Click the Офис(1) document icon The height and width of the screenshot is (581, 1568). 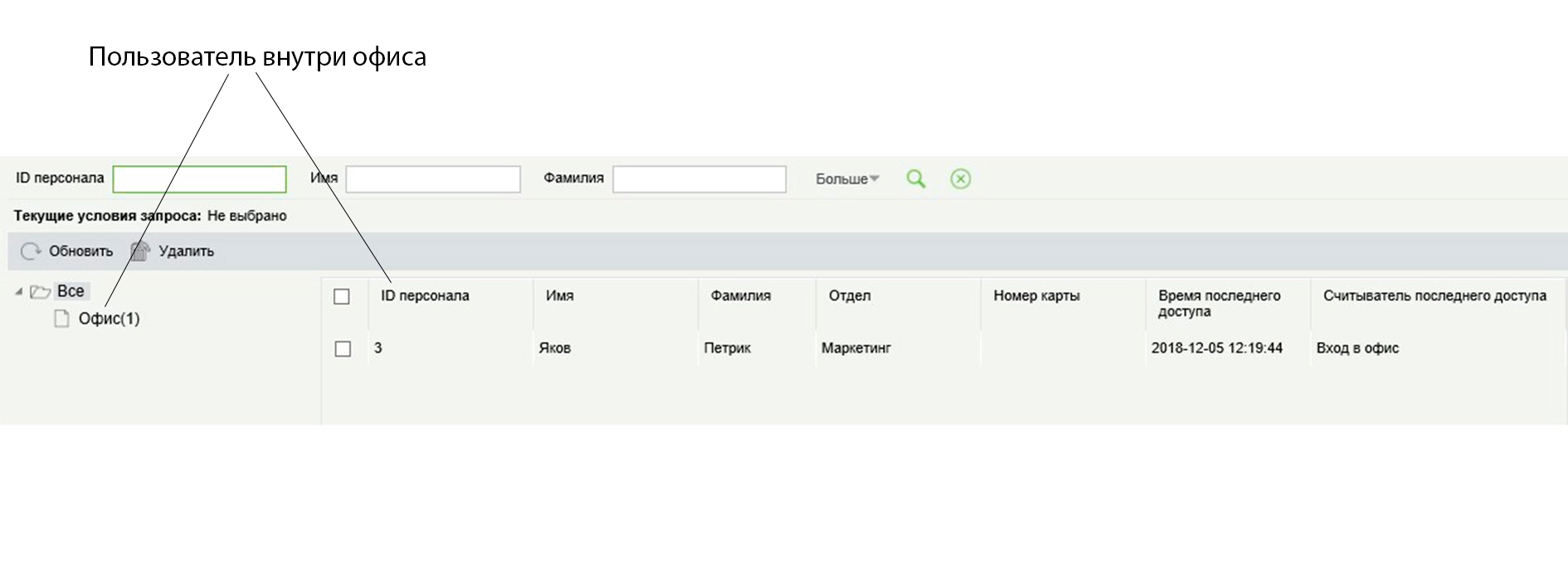click(61, 319)
